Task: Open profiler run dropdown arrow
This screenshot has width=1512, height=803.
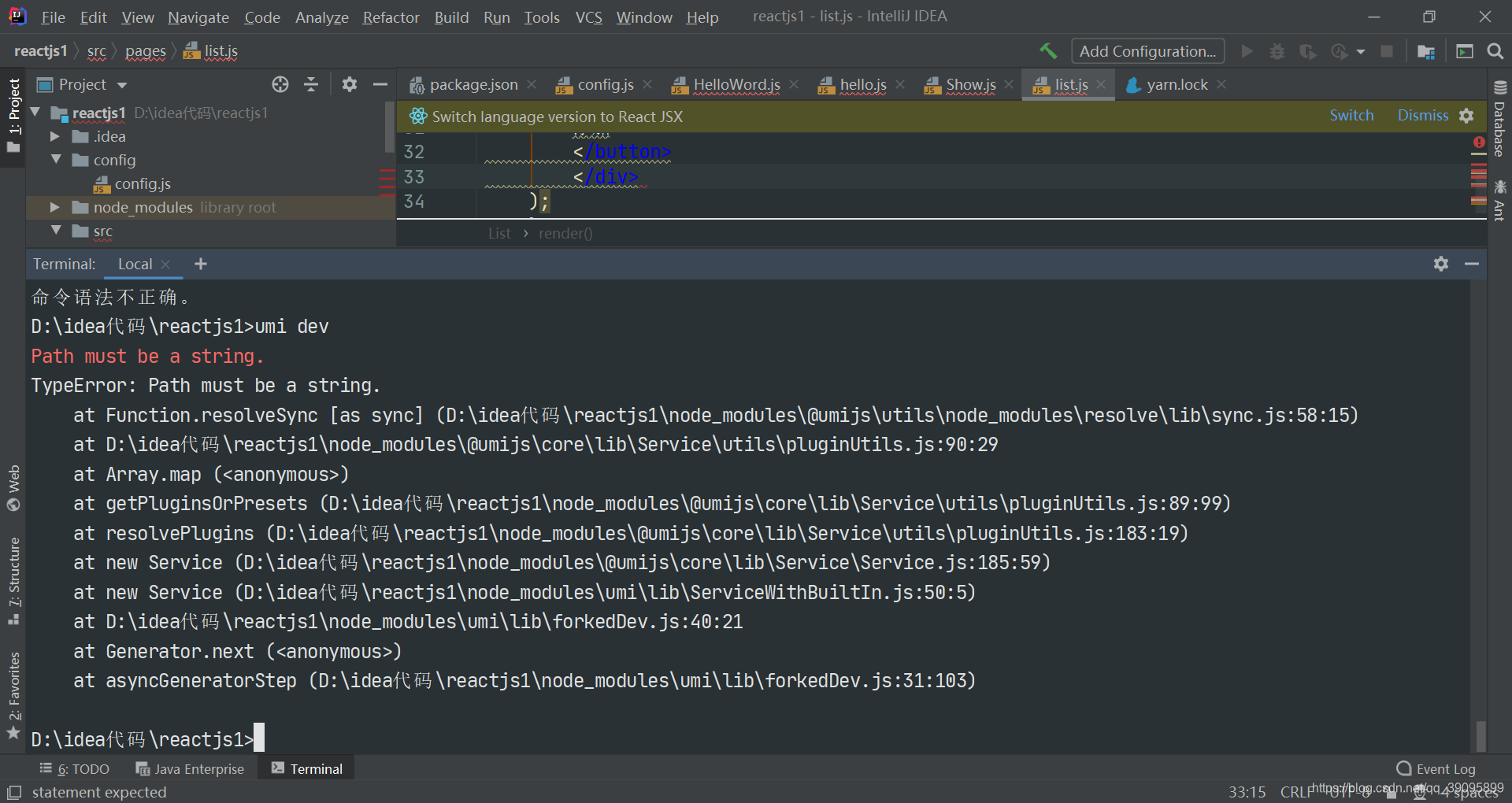Action: (x=1360, y=51)
